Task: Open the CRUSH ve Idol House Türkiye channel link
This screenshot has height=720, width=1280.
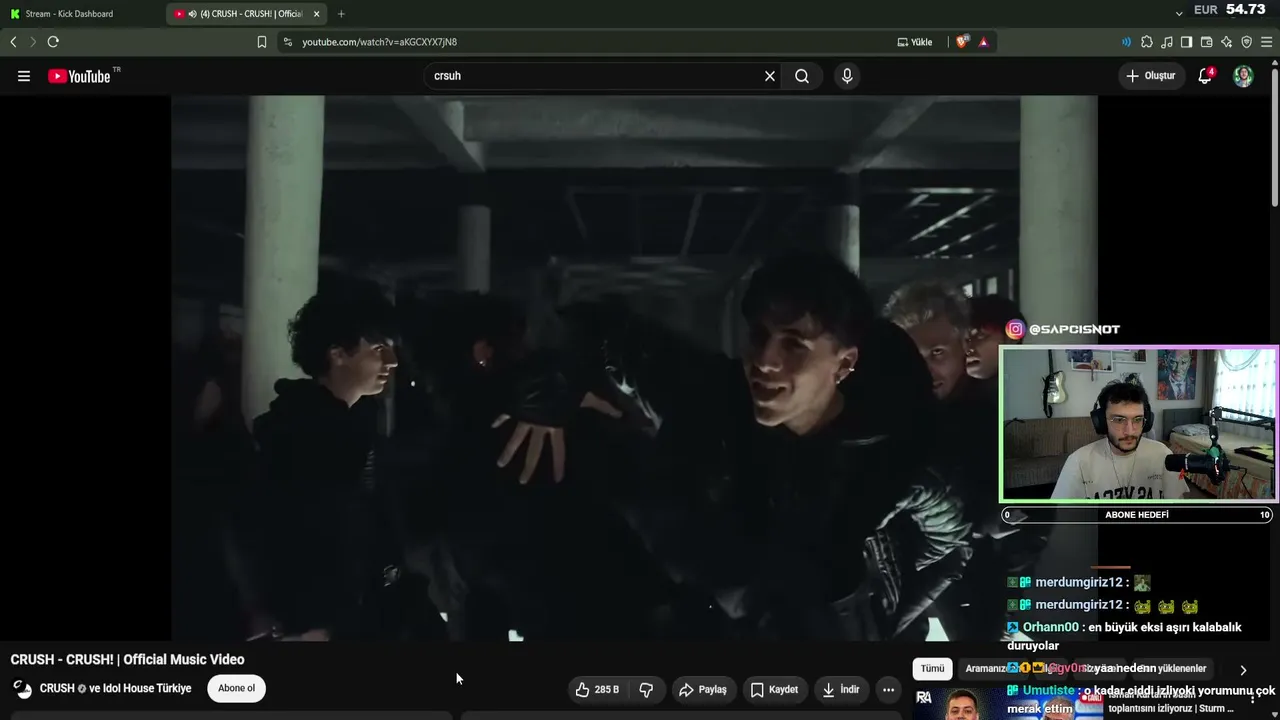Action: coord(115,688)
